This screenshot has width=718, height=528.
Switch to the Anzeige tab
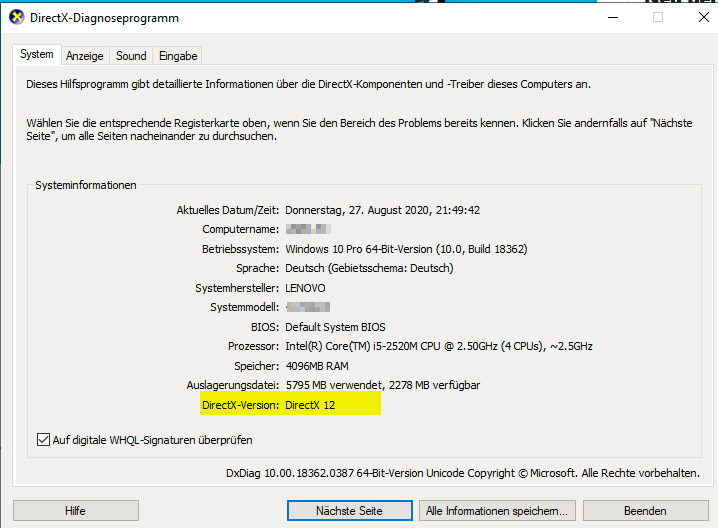tap(85, 56)
